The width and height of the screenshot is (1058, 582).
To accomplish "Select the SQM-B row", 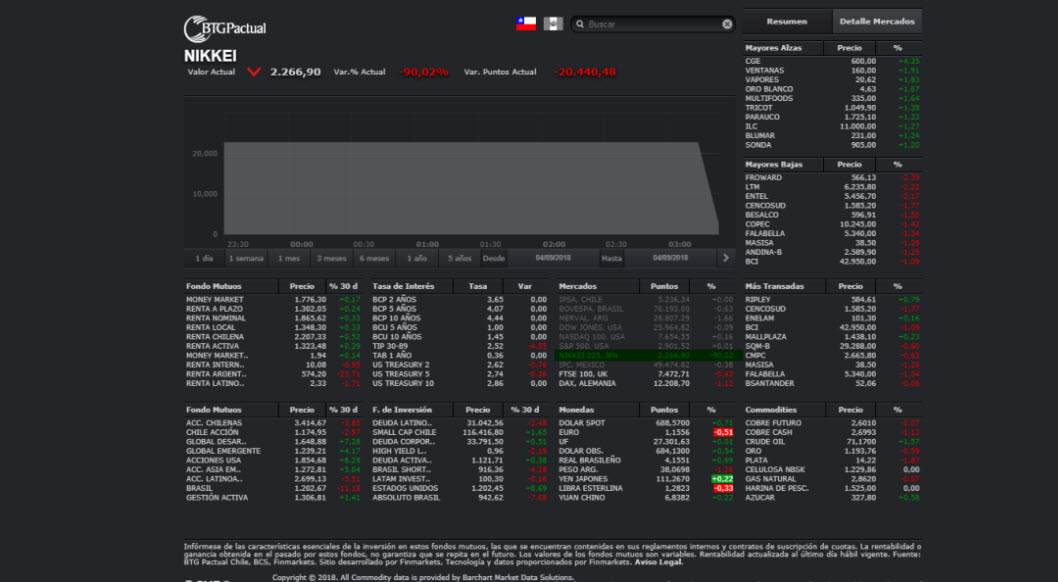I will tap(833, 346).
